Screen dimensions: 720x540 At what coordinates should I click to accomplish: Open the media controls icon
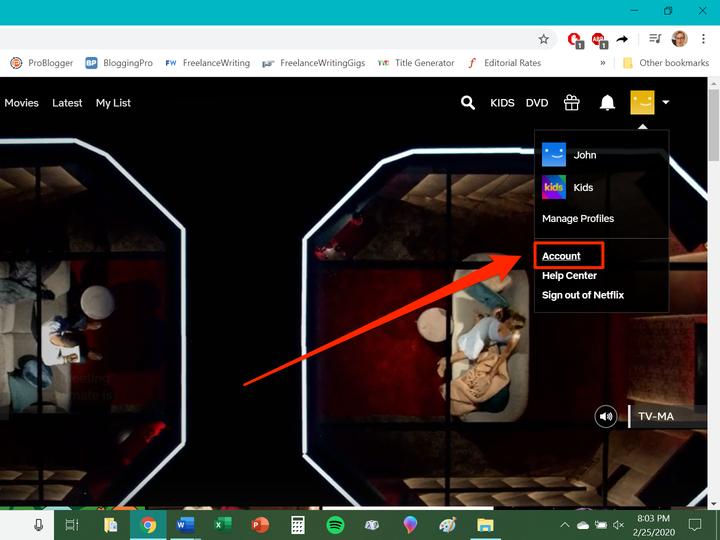tap(655, 39)
